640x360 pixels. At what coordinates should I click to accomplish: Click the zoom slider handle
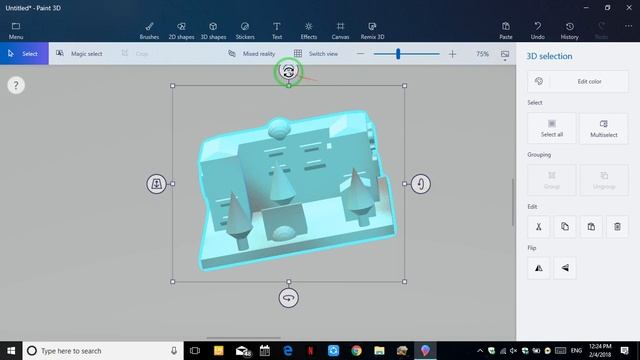[398, 53]
